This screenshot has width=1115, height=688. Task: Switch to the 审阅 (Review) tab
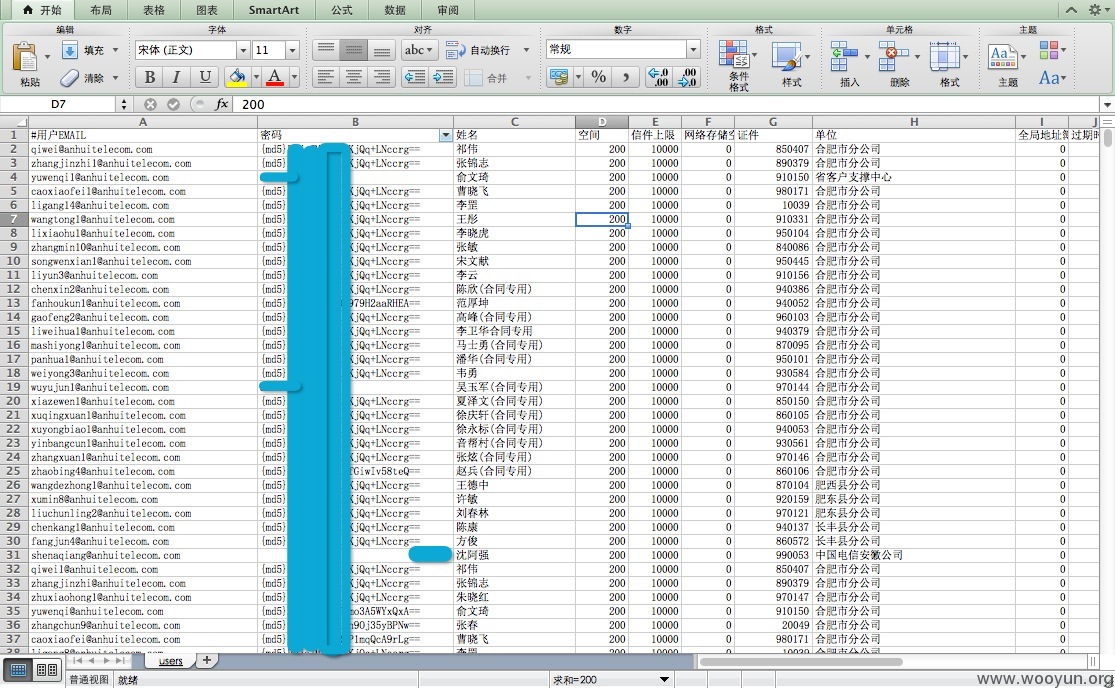[x=448, y=10]
